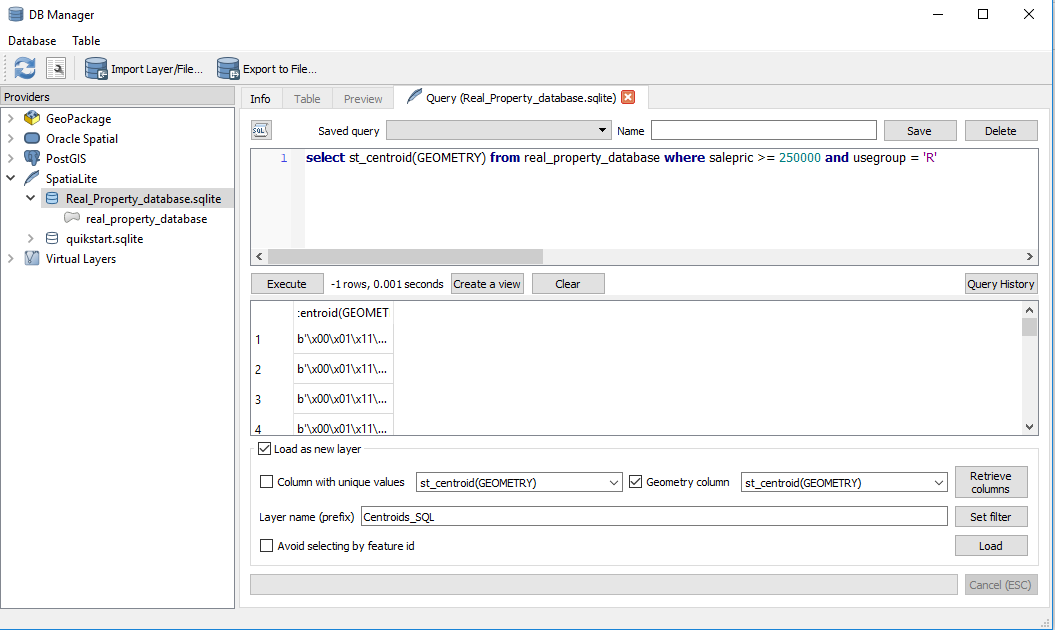Open the unique values column dropdown
1055x630 pixels.
[x=519, y=483]
